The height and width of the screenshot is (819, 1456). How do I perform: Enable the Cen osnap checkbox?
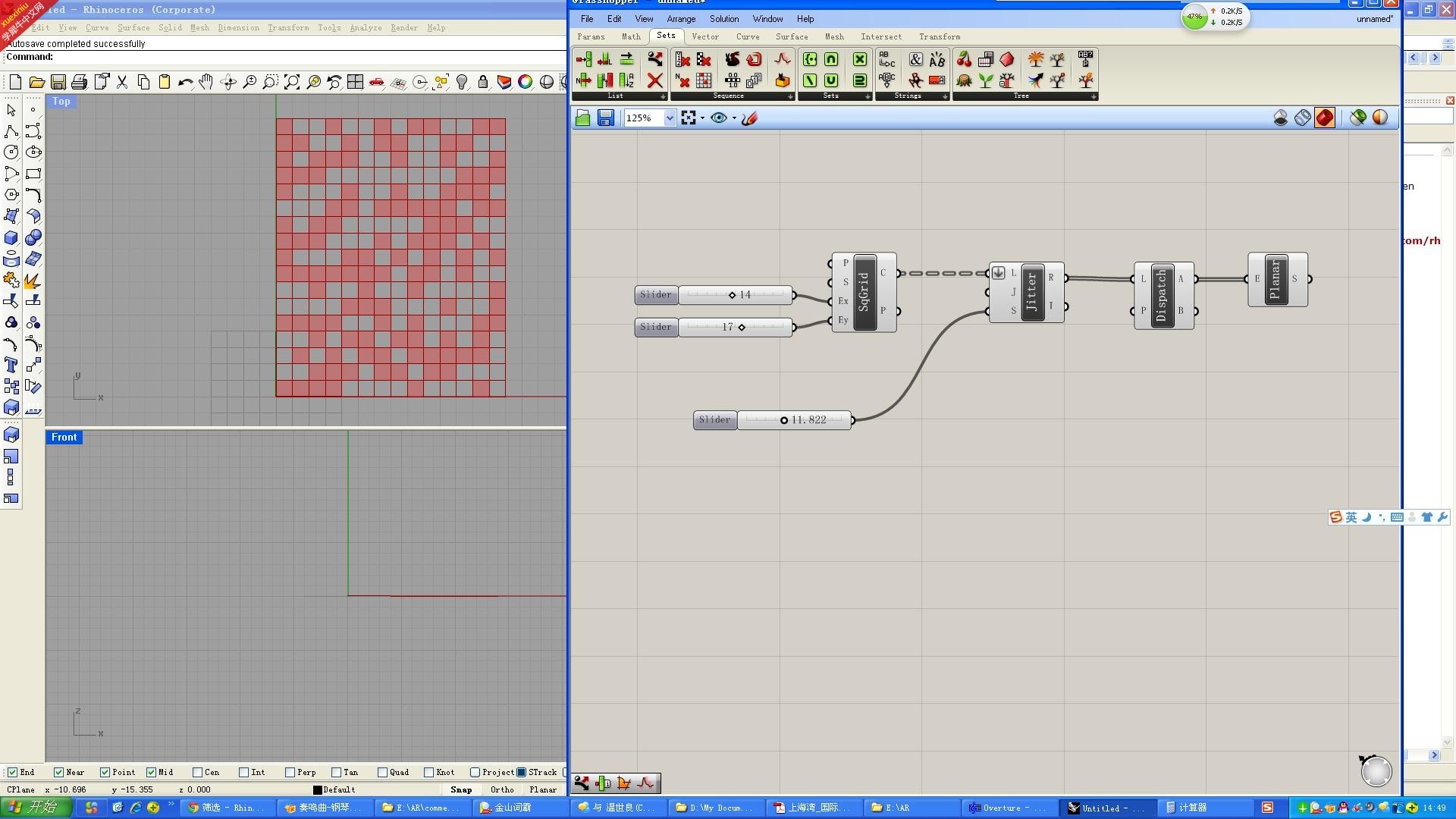point(197,772)
